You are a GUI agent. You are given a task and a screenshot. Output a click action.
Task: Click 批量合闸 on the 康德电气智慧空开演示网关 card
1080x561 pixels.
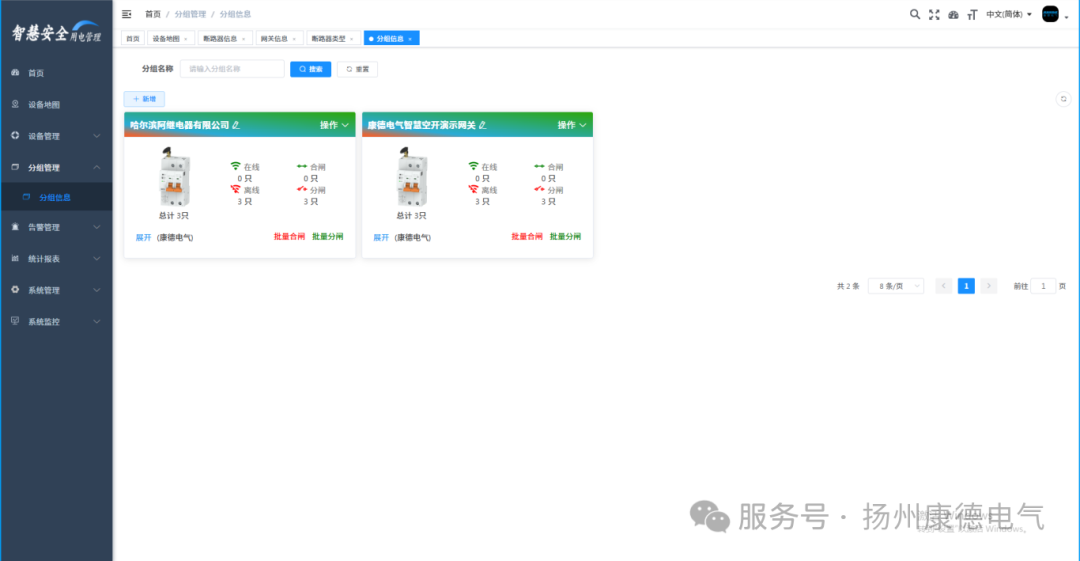click(x=527, y=236)
